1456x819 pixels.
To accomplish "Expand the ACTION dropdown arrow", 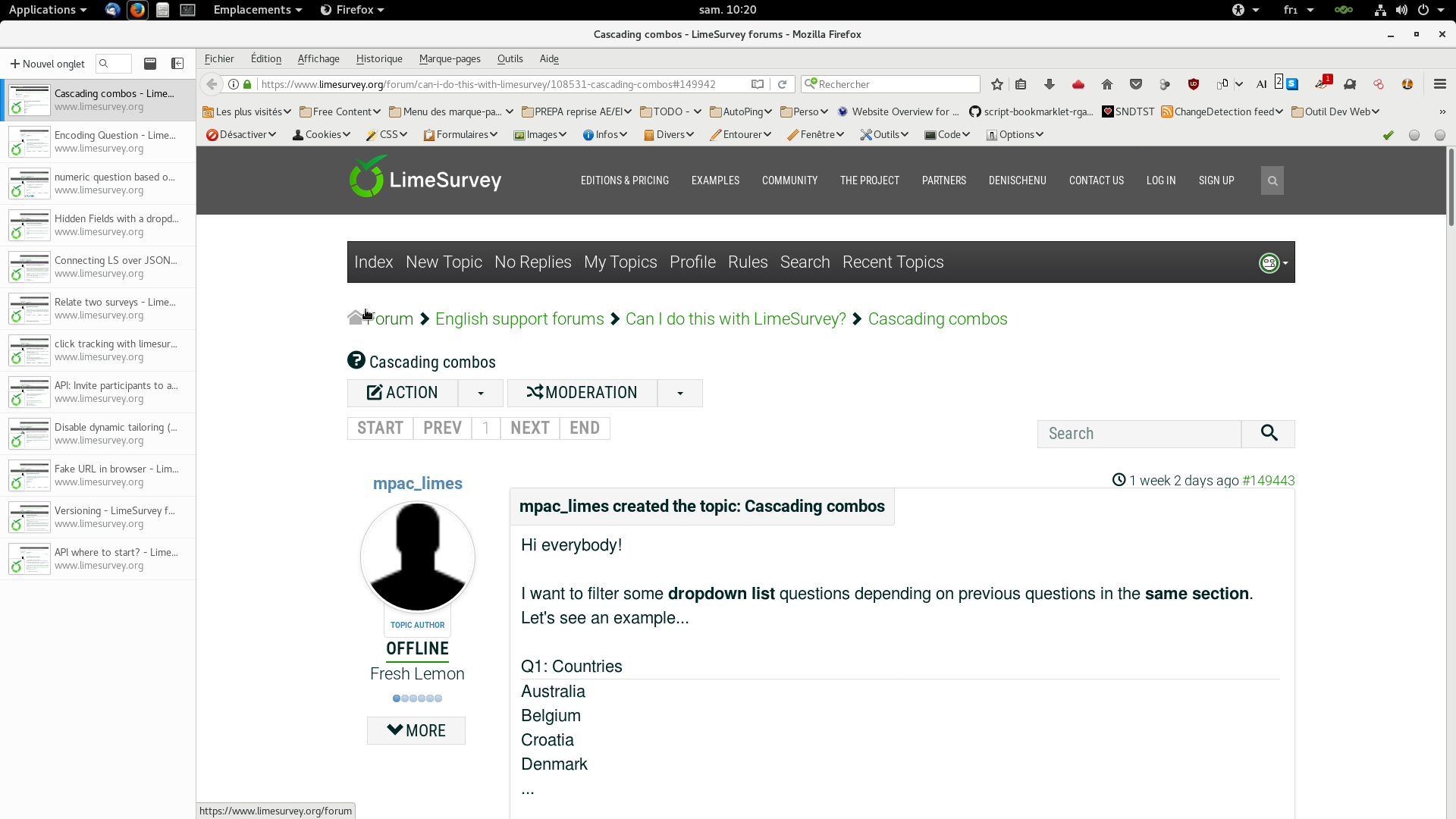I will [x=481, y=393].
